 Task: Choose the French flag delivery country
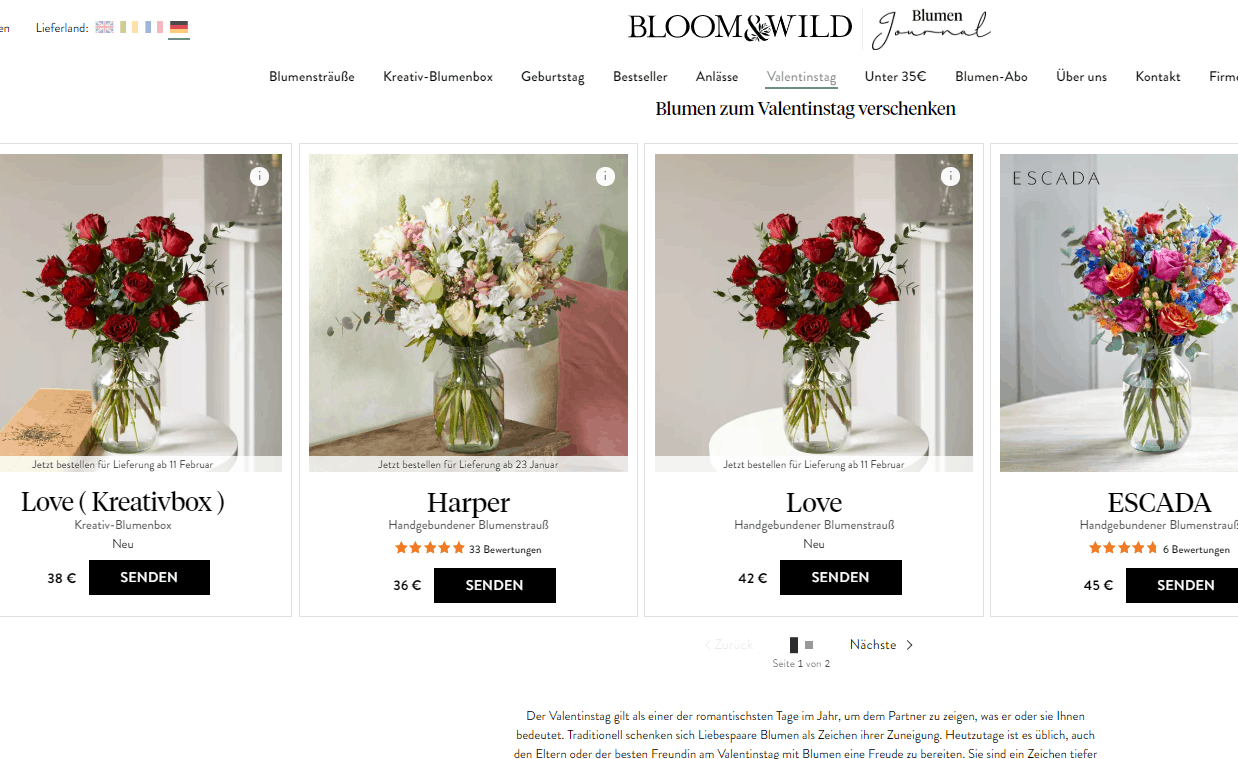154,27
